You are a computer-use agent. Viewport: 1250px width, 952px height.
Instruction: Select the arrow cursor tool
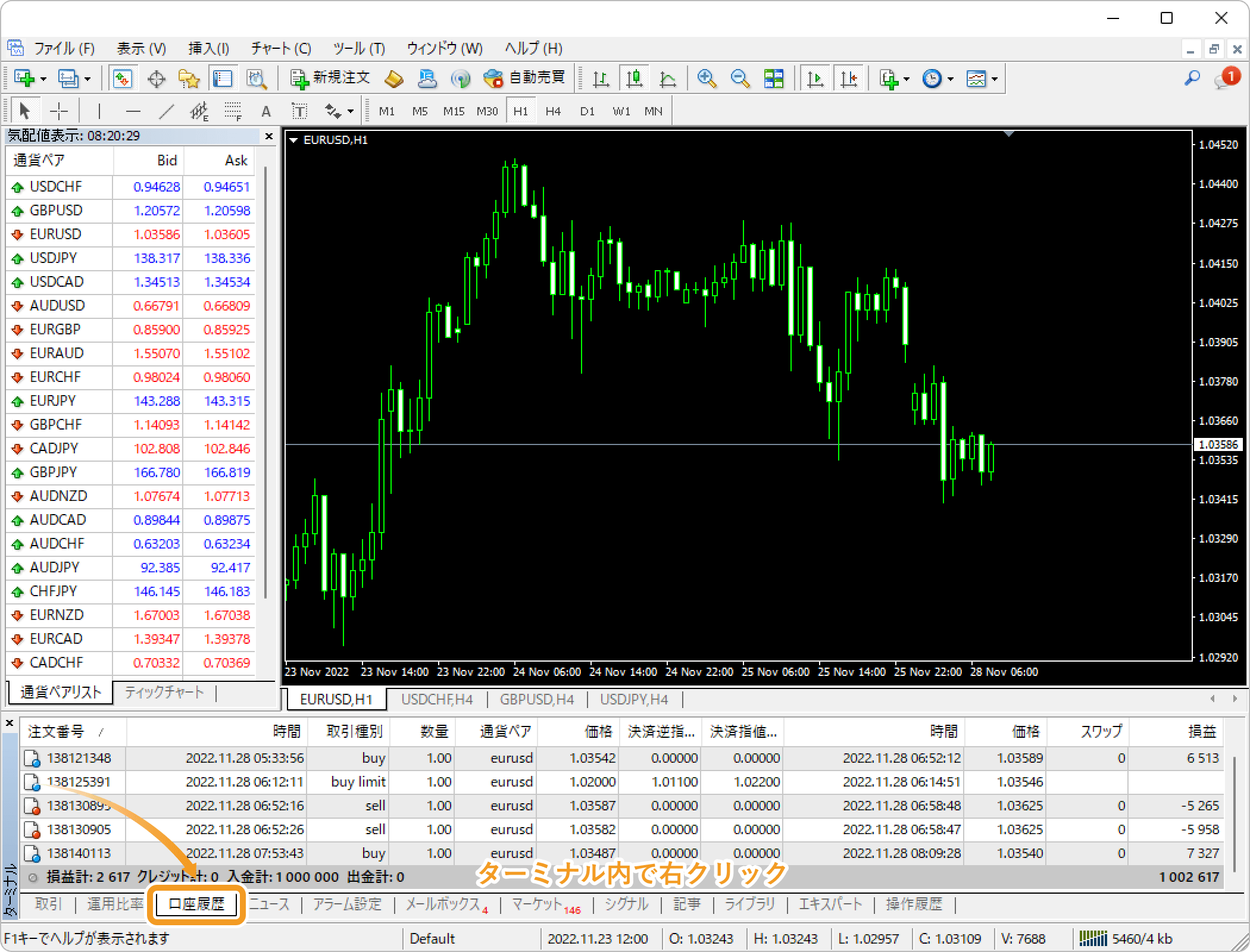coord(24,111)
